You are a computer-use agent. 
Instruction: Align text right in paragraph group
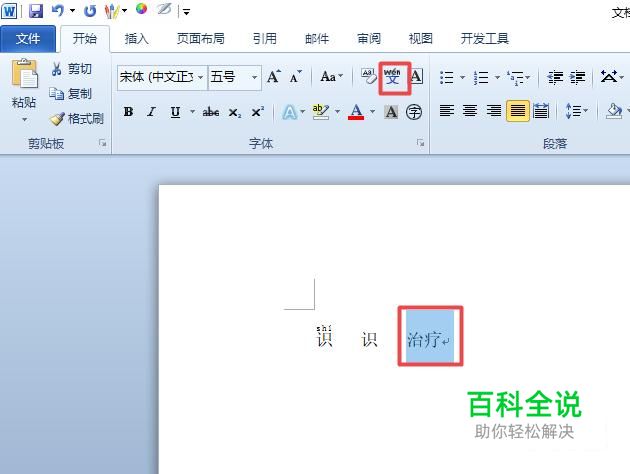494,110
